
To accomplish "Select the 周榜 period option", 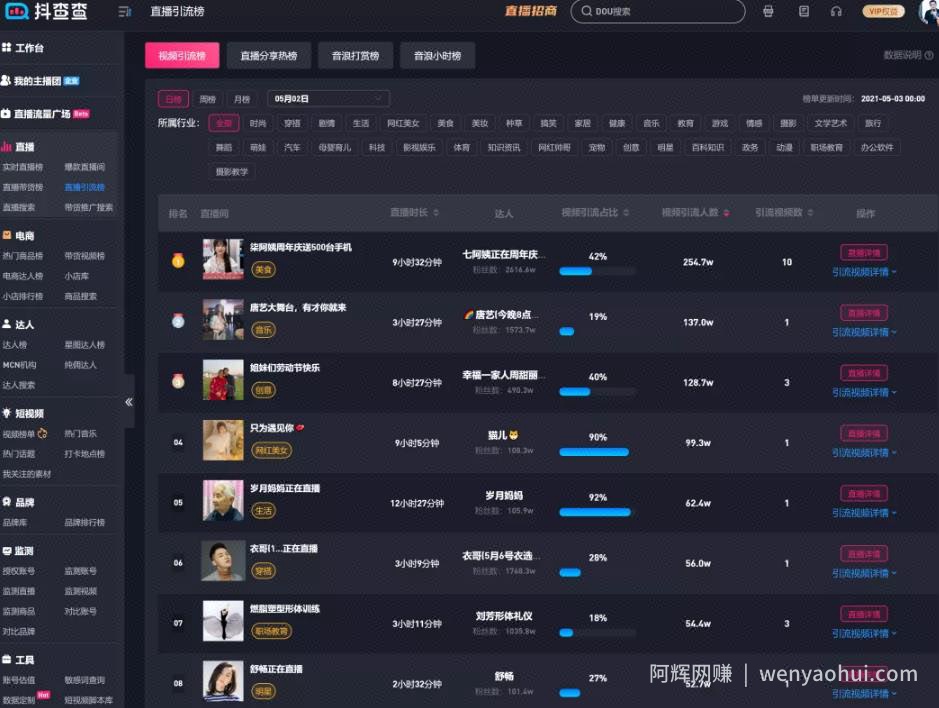I will point(207,99).
